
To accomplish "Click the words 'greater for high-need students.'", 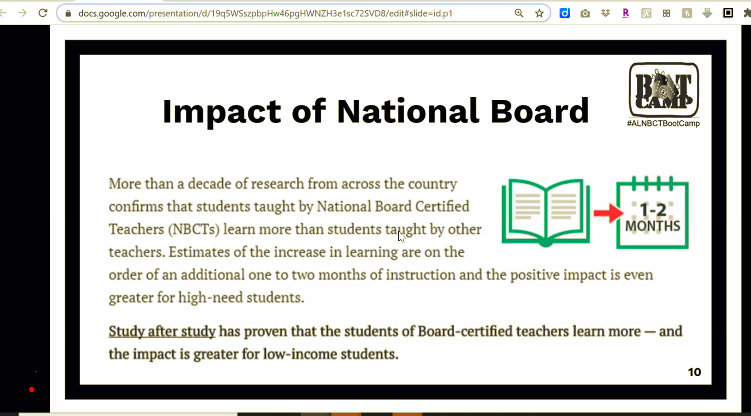I will [206, 298].
